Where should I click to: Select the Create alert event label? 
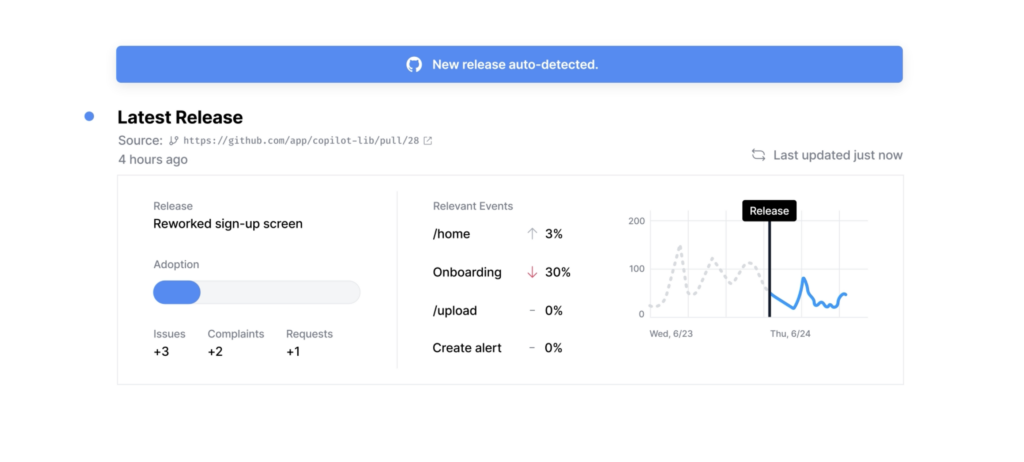[467, 348]
